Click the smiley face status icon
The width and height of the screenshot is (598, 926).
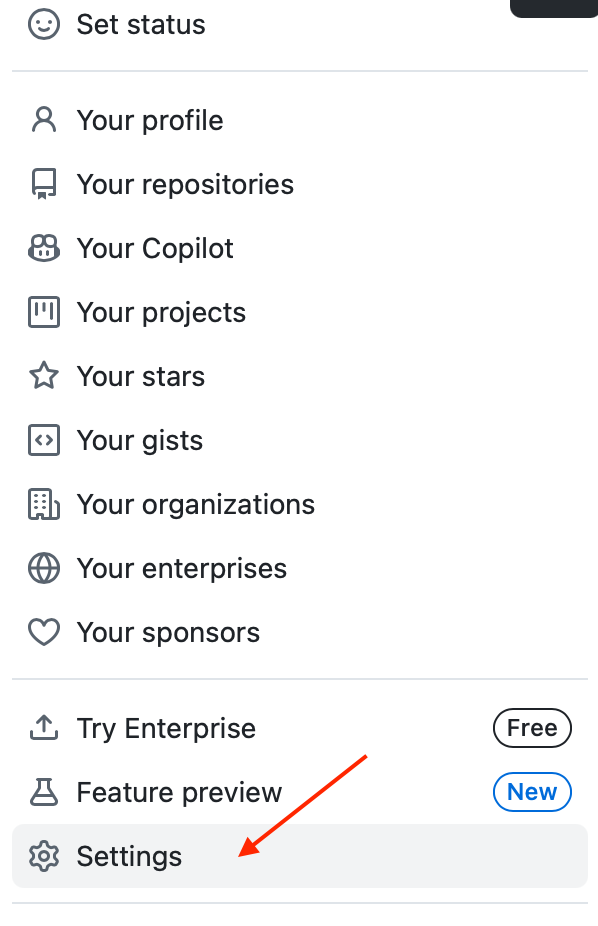click(44, 25)
